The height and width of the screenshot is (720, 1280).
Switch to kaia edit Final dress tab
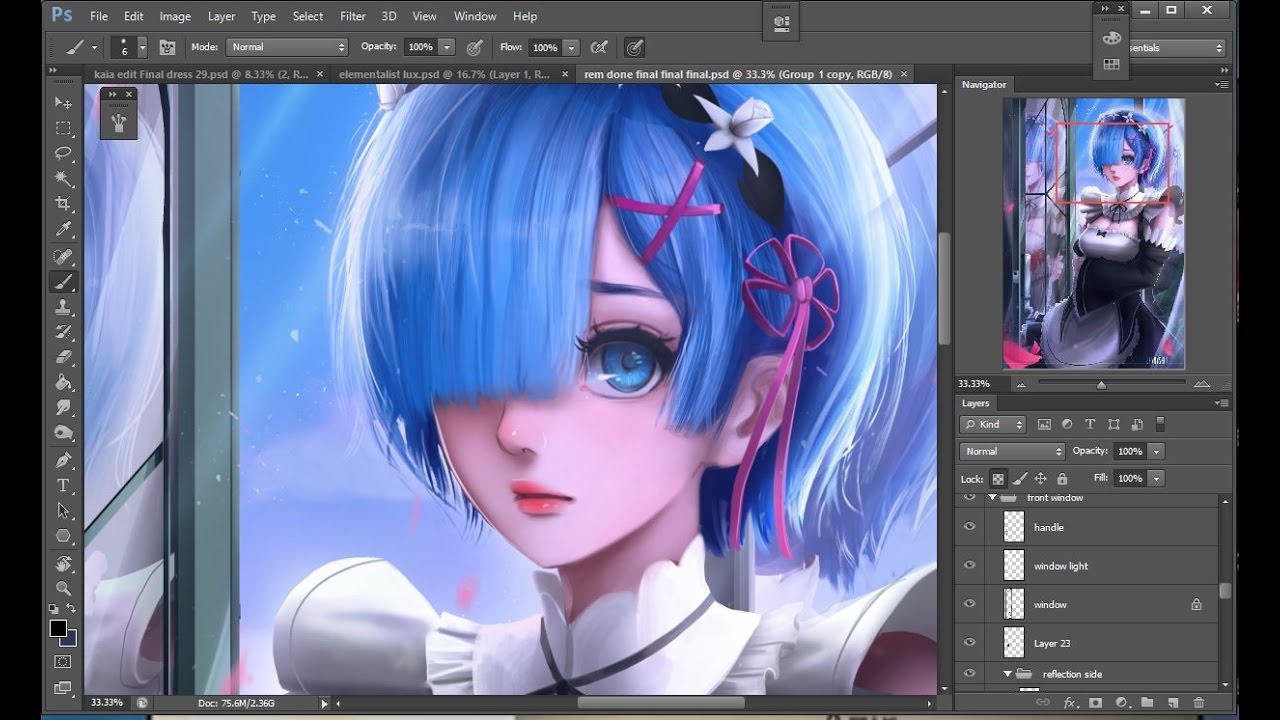coord(202,74)
